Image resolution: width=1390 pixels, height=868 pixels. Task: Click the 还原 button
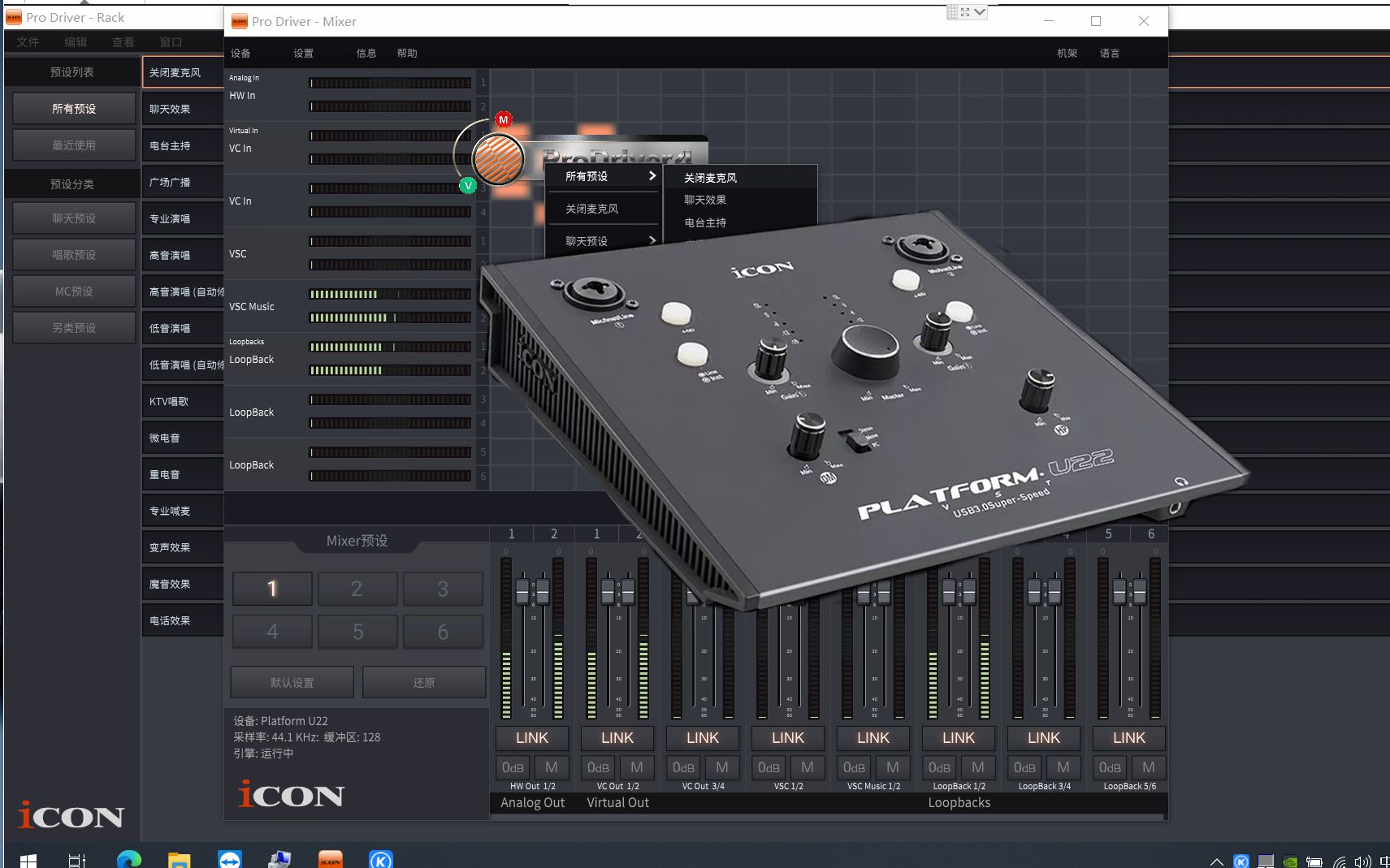coord(424,682)
